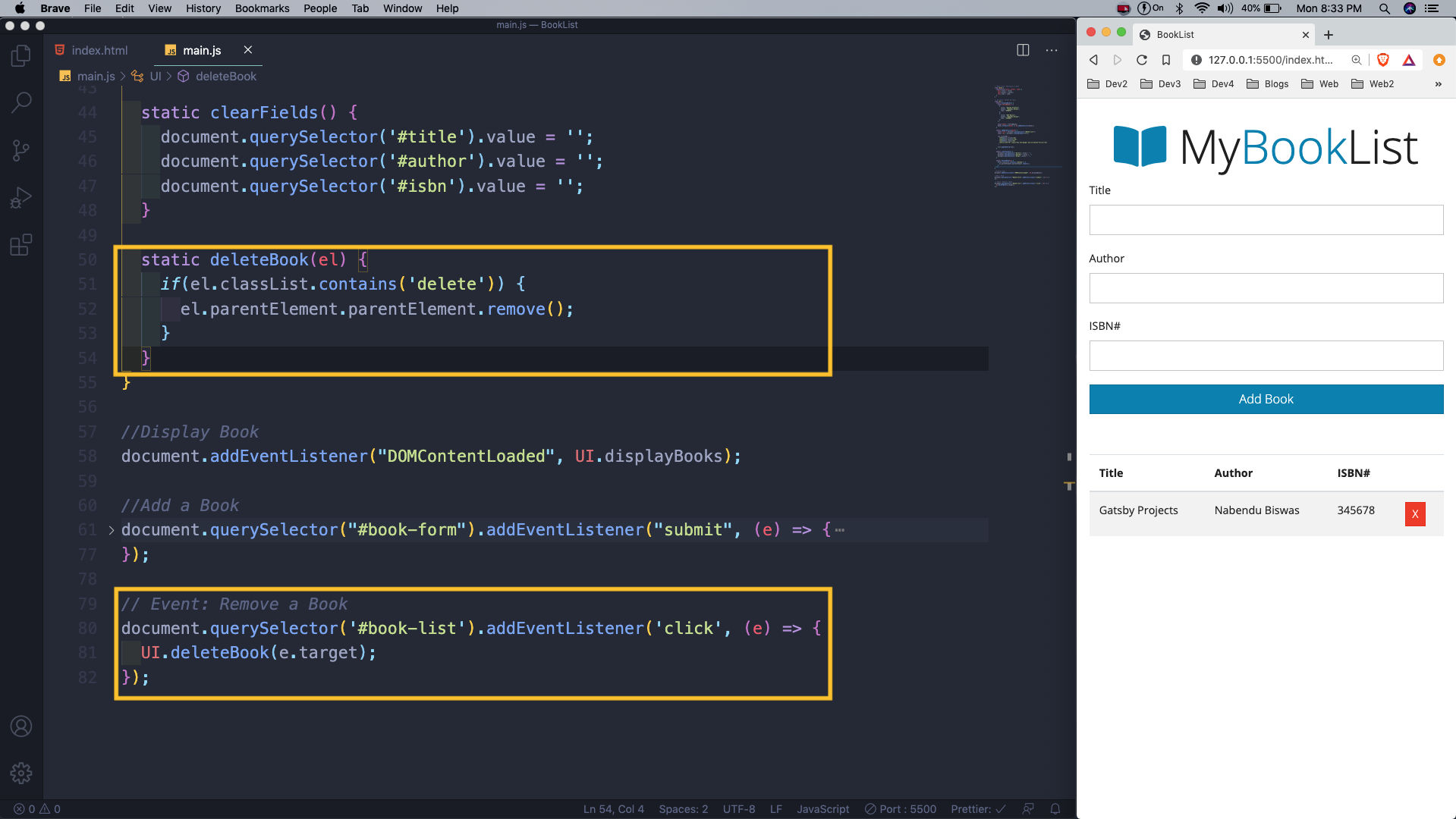
Task: Expand the collapsed ellipsis on line 61
Action: click(x=840, y=530)
